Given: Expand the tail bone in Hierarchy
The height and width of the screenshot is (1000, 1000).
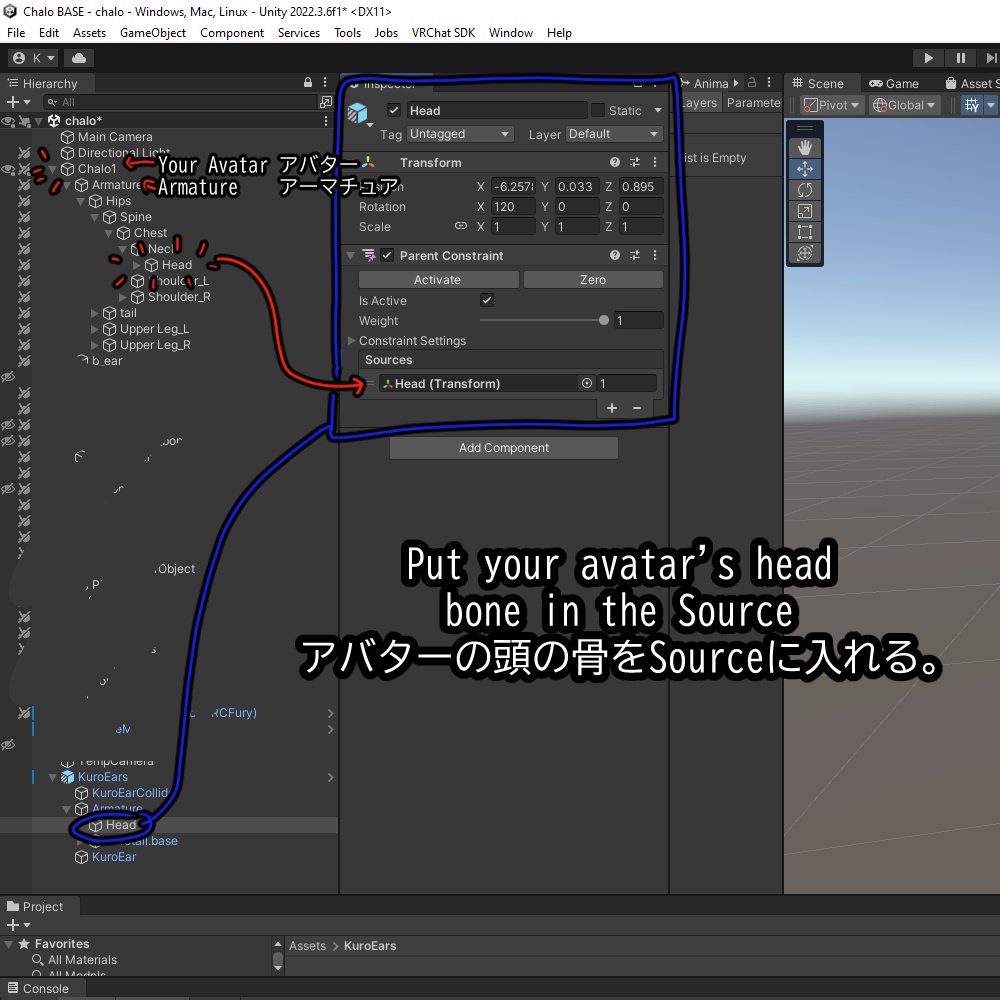Looking at the screenshot, I should pyautogui.click(x=94, y=313).
